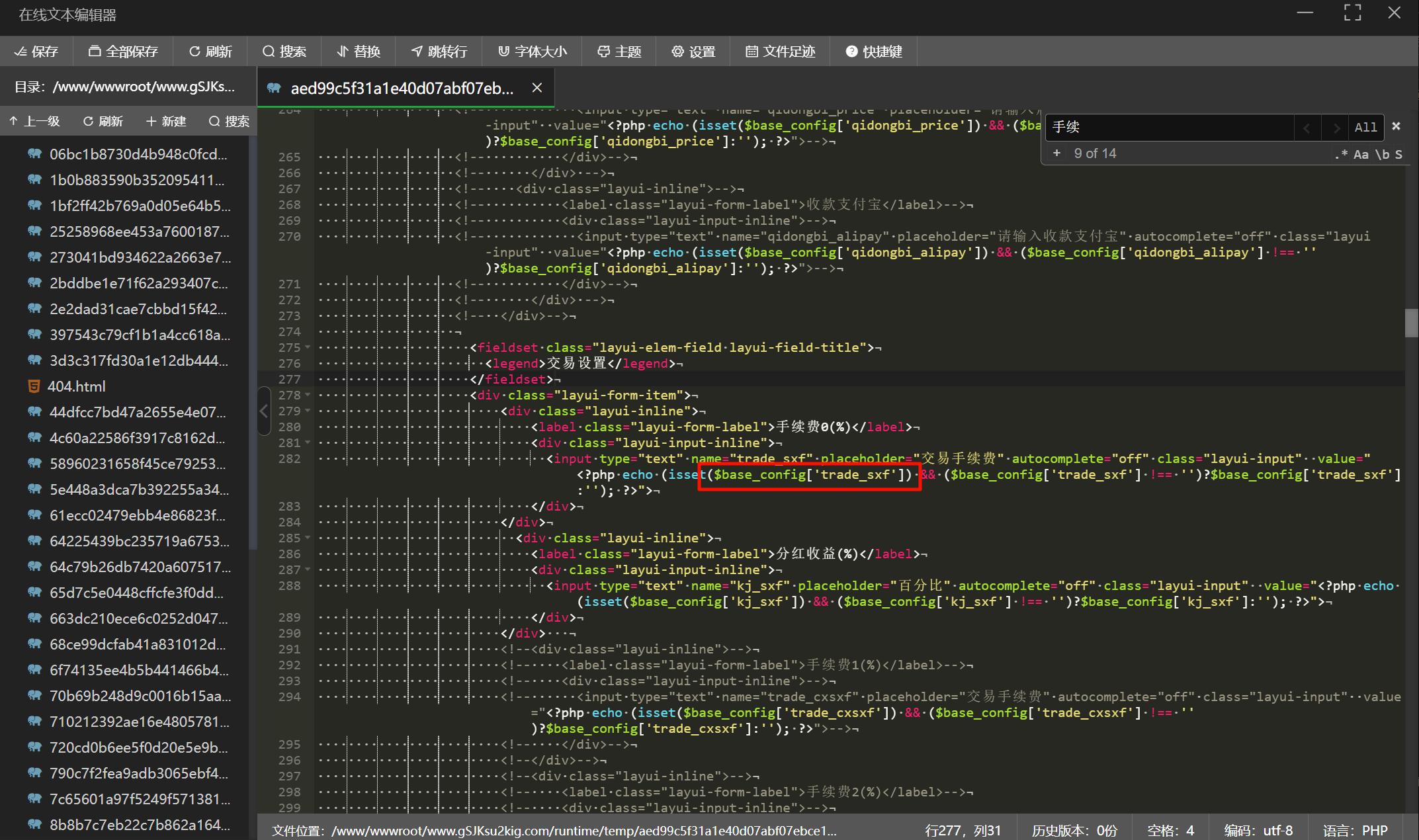Collapse the fold arrow at line 285
The width and height of the screenshot is (1419, 840).
(x=308, y=538)
